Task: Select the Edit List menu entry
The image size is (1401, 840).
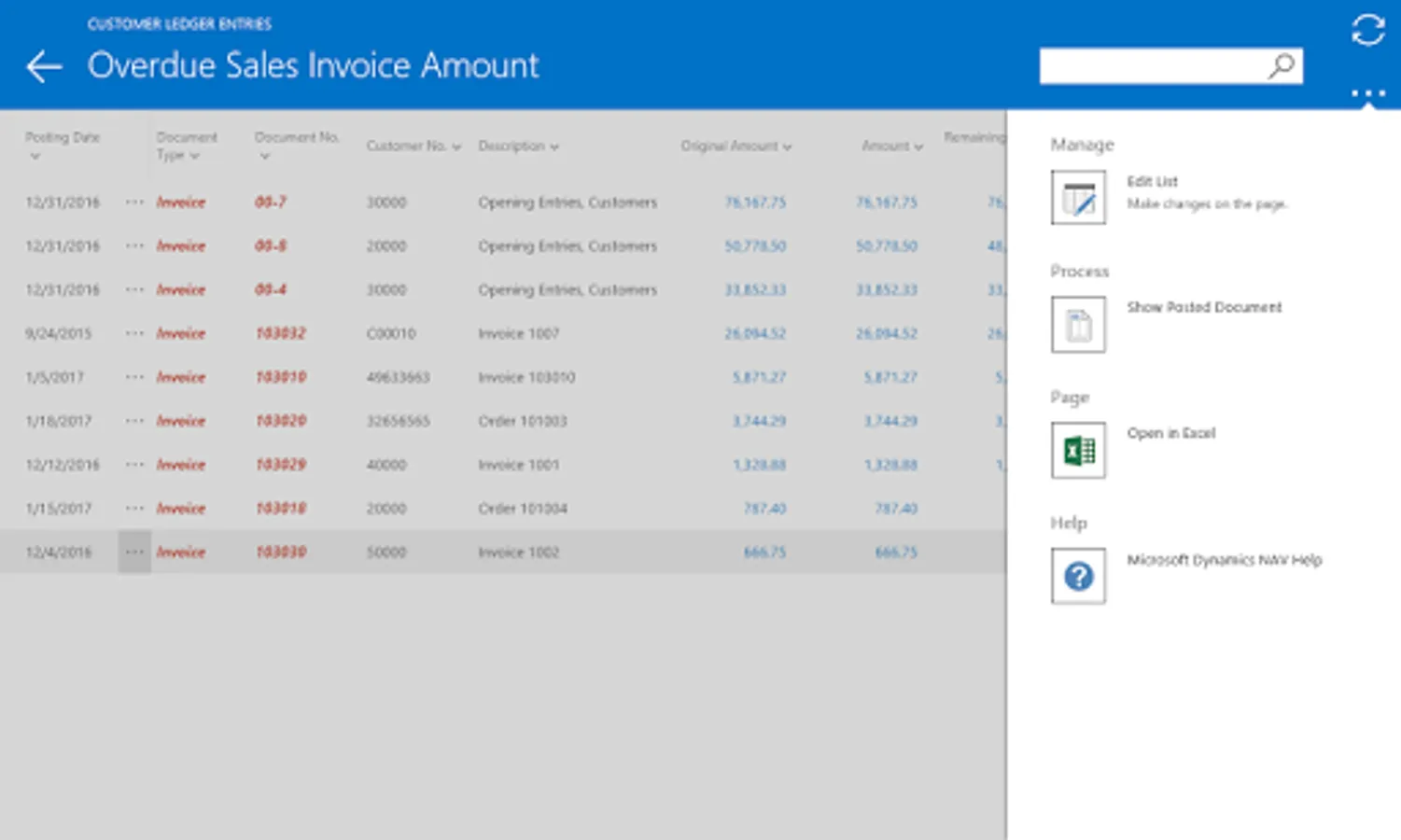Action: pyautogui.click(x=1152, y=181)
